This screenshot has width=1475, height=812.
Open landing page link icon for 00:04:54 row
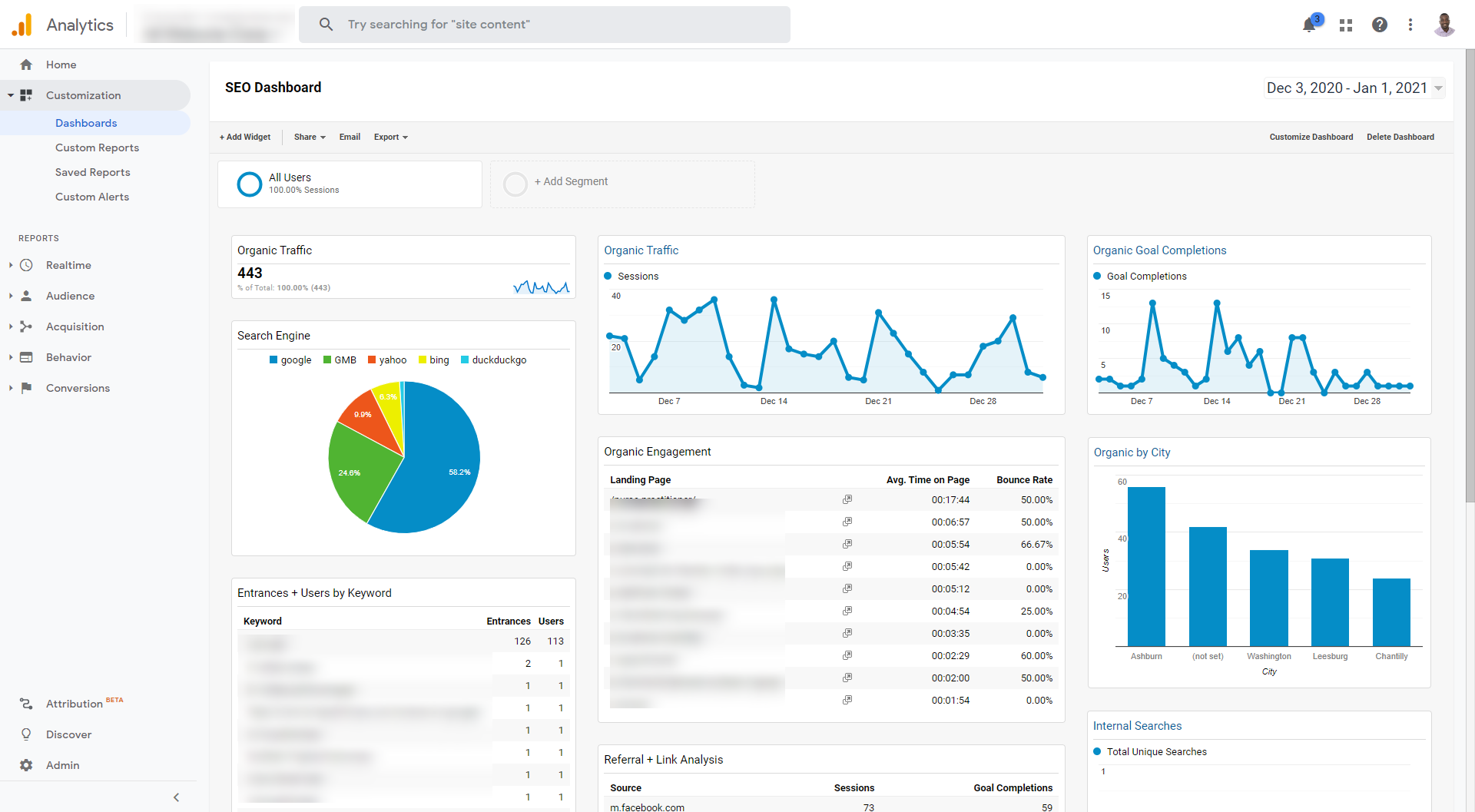tap(847, 611)
